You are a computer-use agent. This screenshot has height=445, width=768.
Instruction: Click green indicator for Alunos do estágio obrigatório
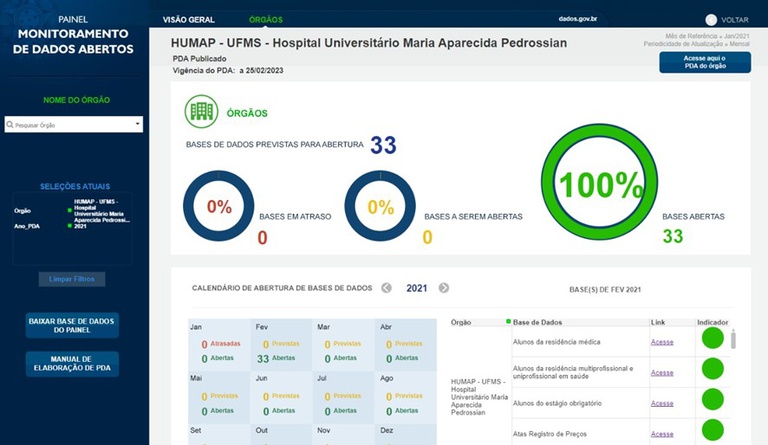pyautogui.click(x=712, y=401)
